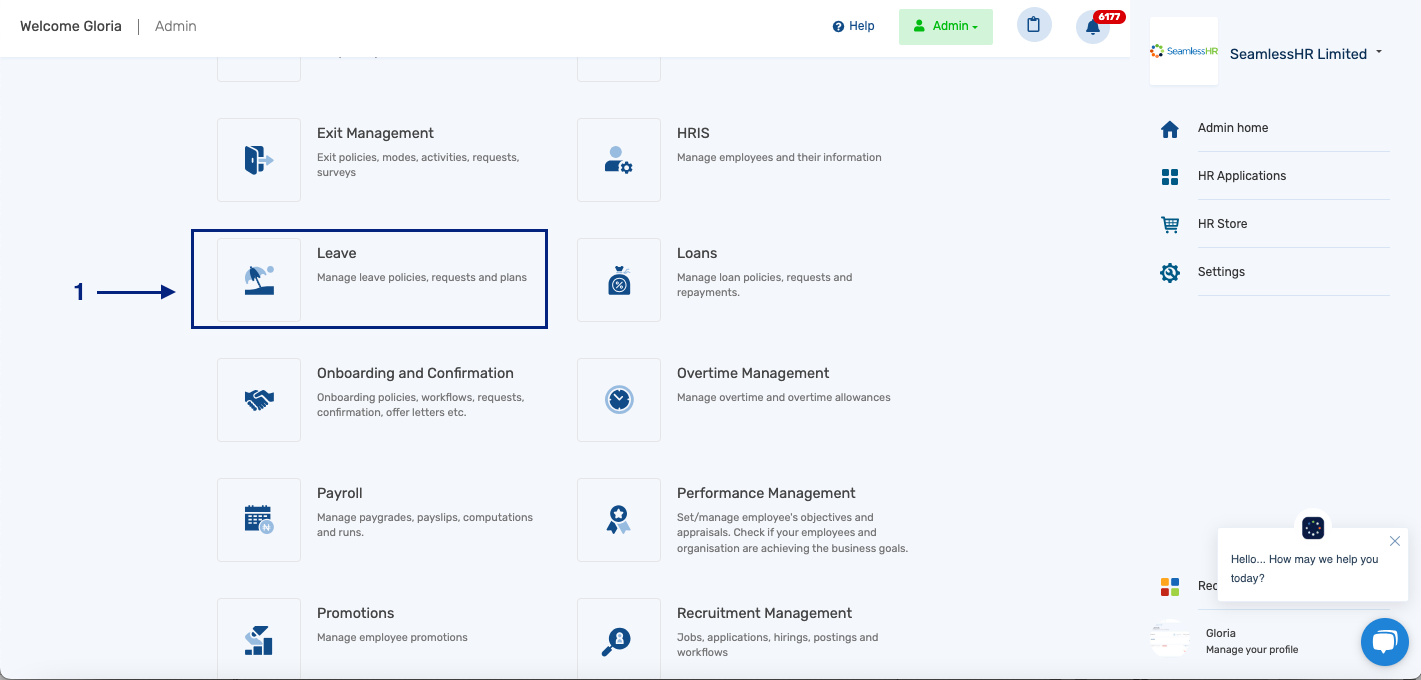
Task: Open the Leave module beach icon
Action: 259,280
